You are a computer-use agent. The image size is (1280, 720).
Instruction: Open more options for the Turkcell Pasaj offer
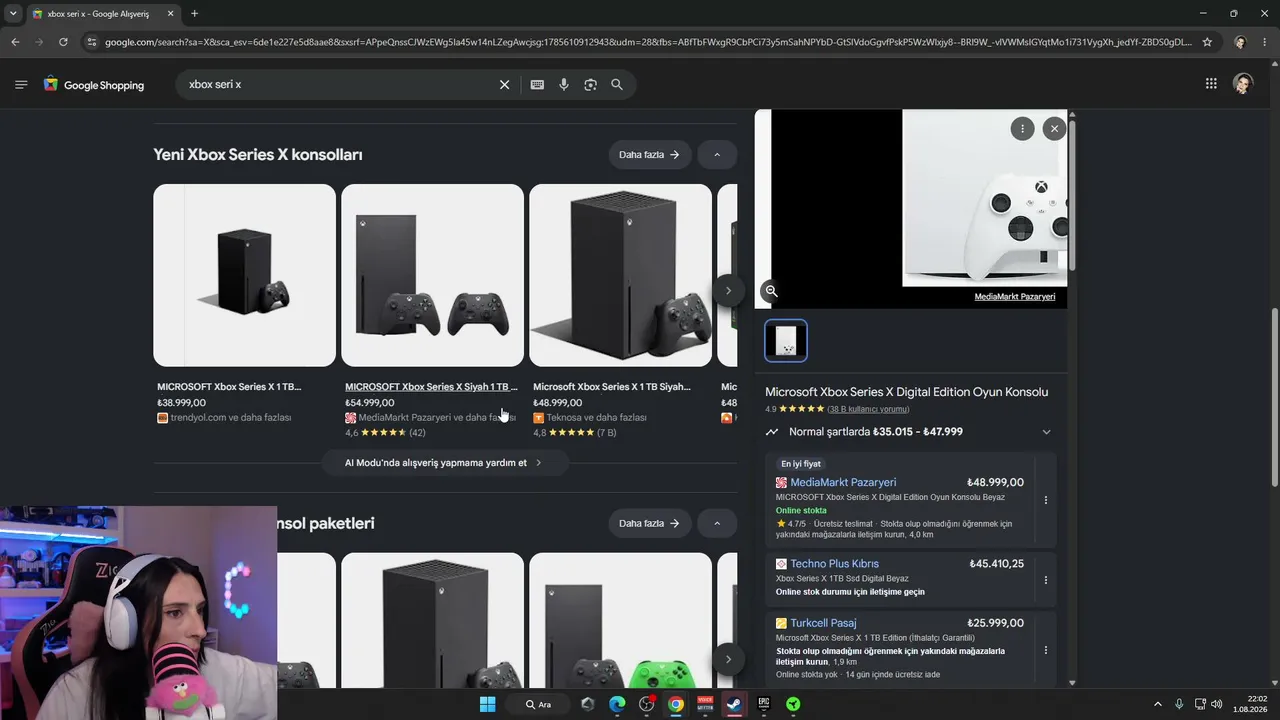click(x=1046, y=650)
